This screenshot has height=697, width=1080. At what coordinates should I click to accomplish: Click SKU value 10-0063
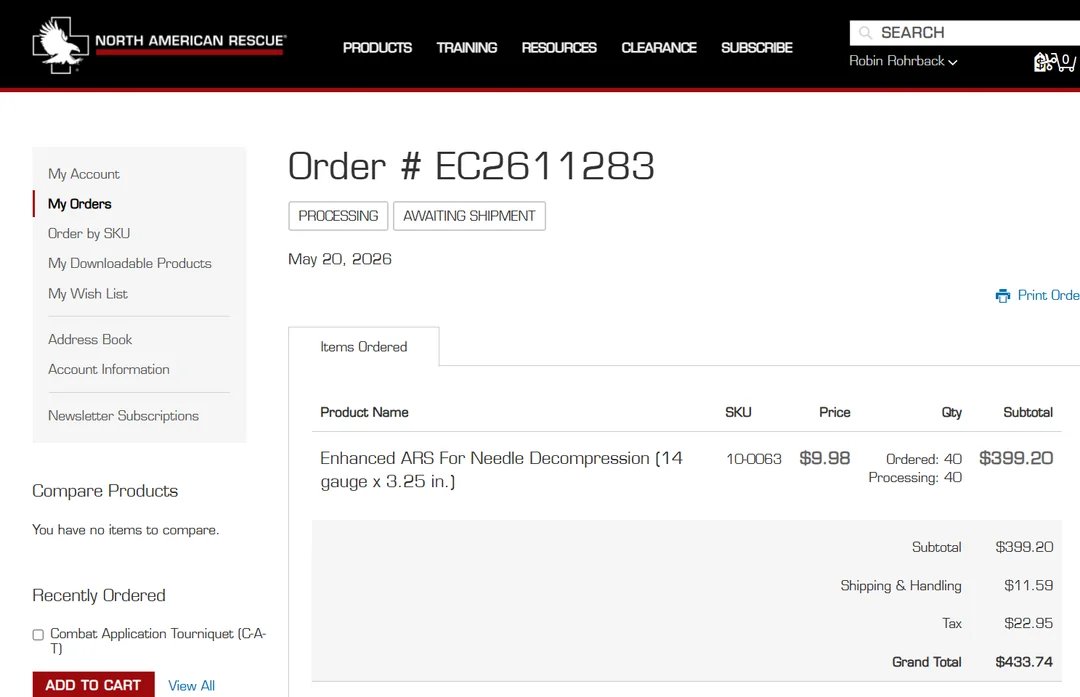click(x=754, y=459)
